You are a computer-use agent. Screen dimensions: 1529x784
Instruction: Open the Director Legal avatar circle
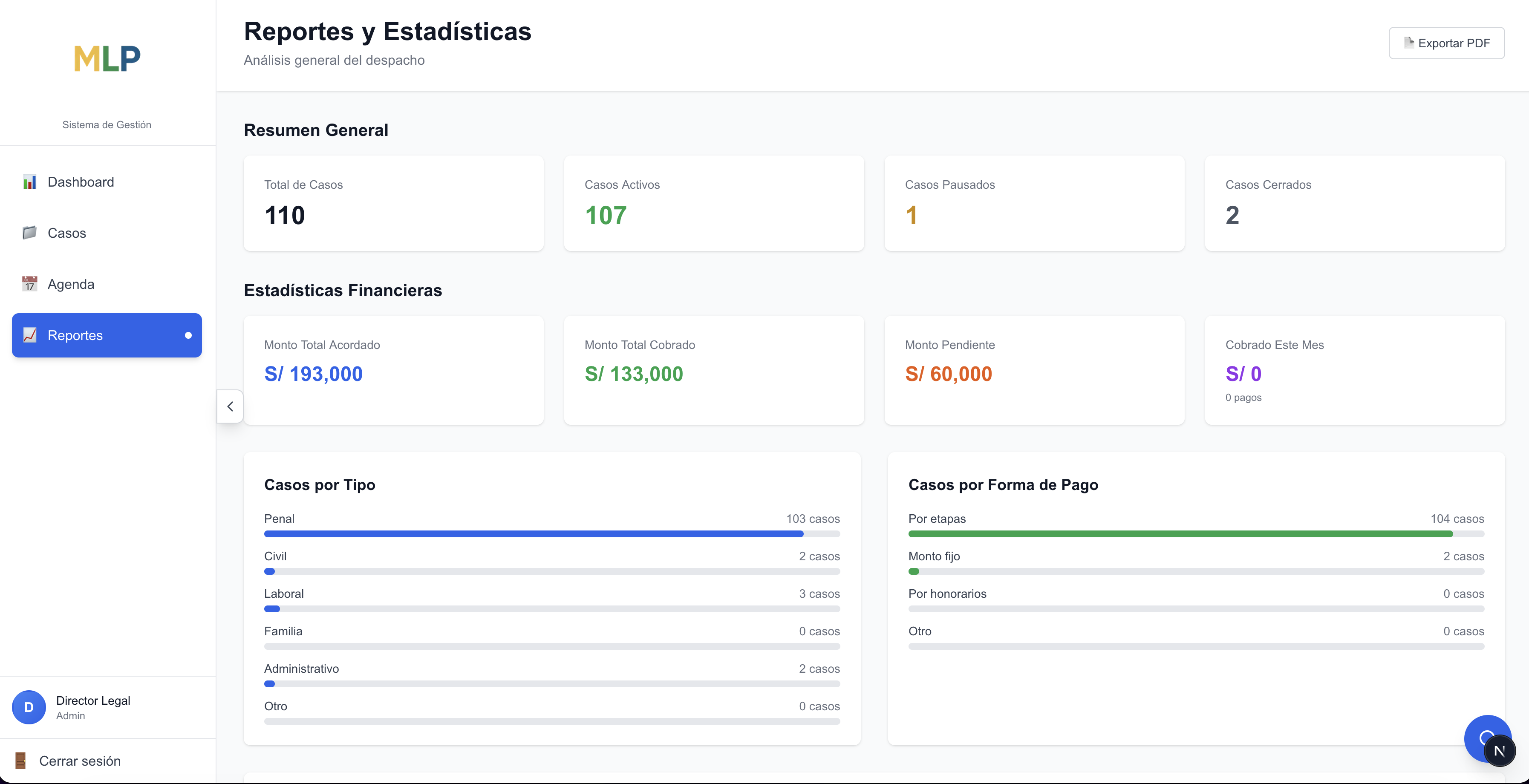click(28, 707)
